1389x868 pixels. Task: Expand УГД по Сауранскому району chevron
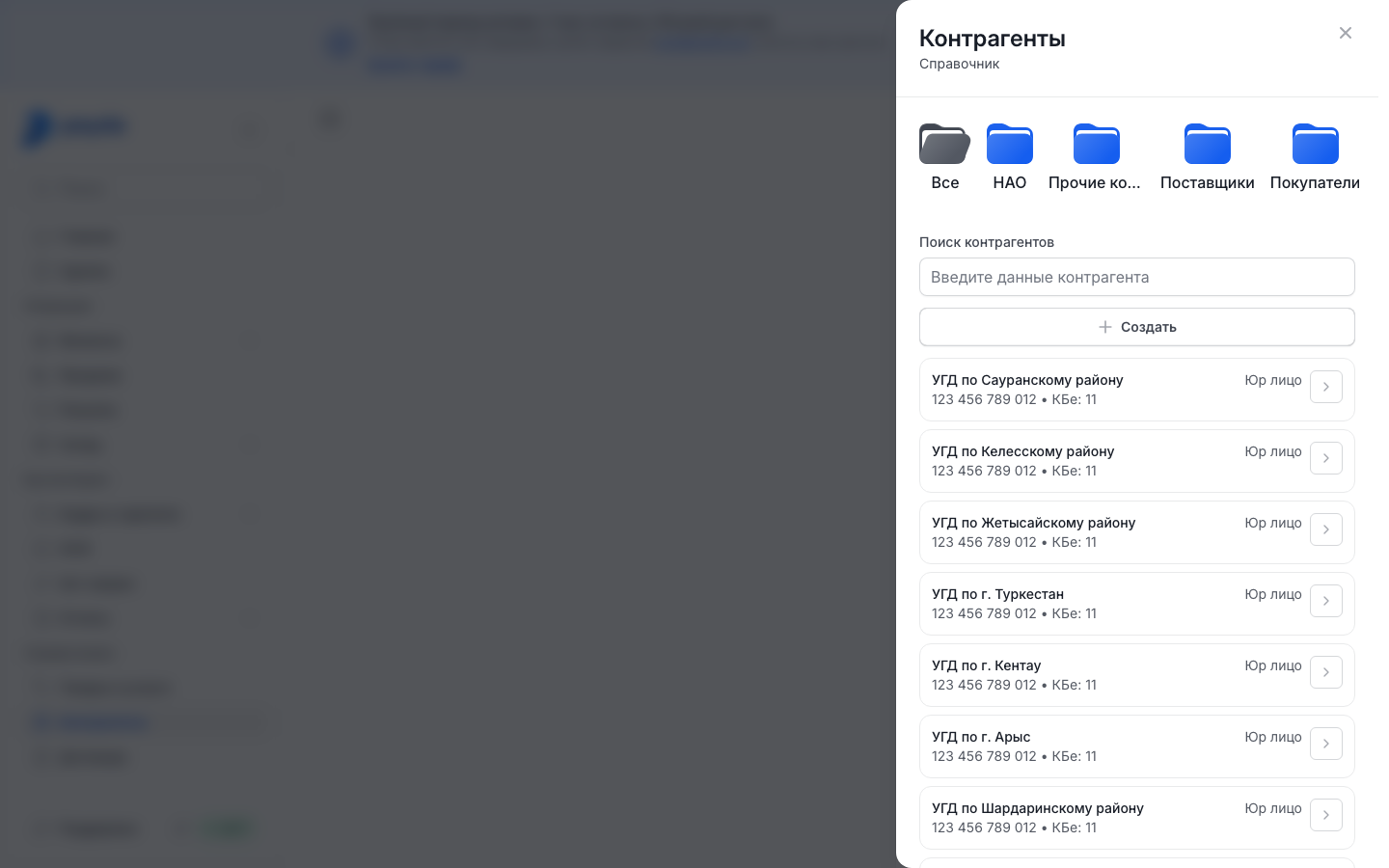(x=1326, y=387)
